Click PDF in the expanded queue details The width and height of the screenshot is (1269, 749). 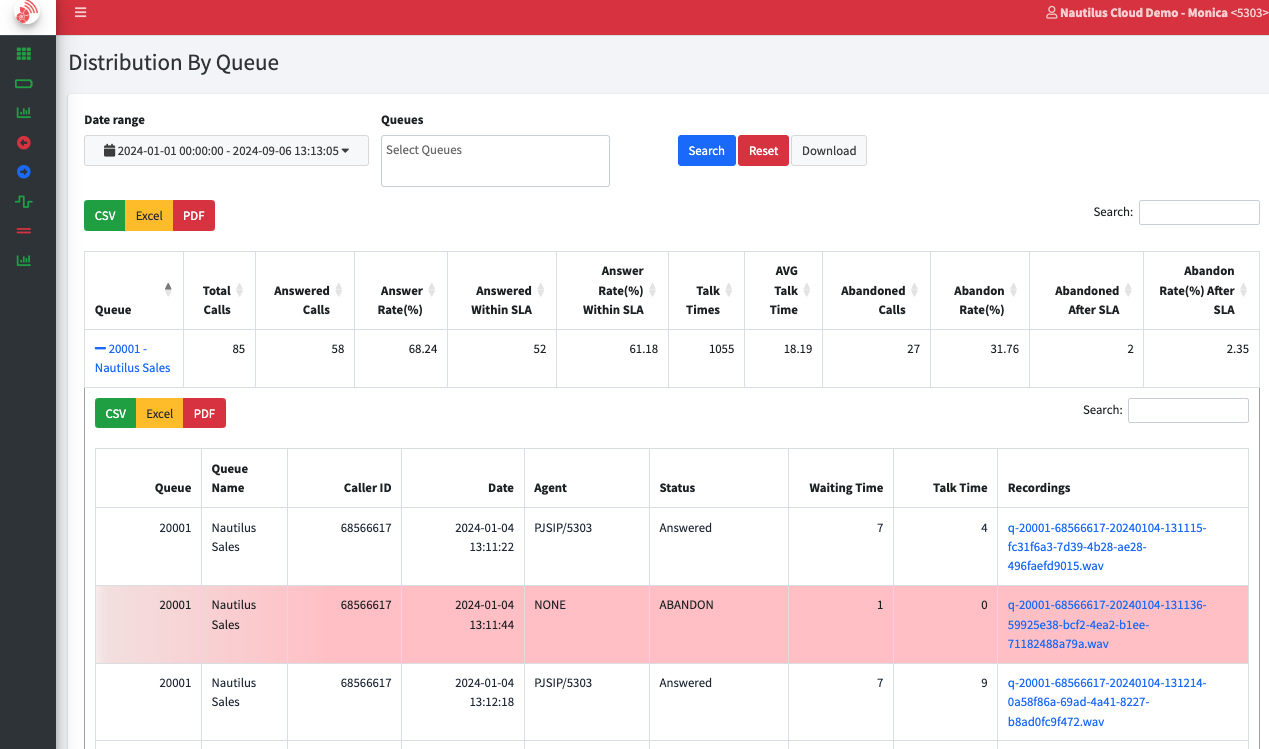tap(205, 414)
